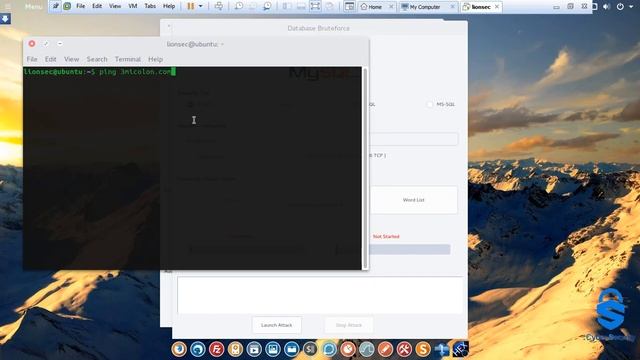Screen dimensions: 640x360
Task: Open the terminal's Terminal menu
Action: tap(128, 59)
